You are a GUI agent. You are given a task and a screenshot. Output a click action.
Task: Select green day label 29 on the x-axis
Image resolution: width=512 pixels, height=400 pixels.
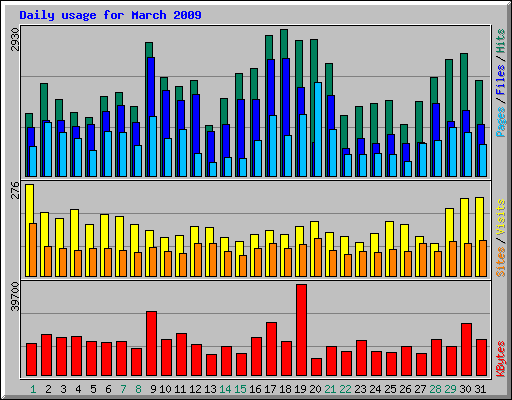pyautogui.click(x=450, y=389)
